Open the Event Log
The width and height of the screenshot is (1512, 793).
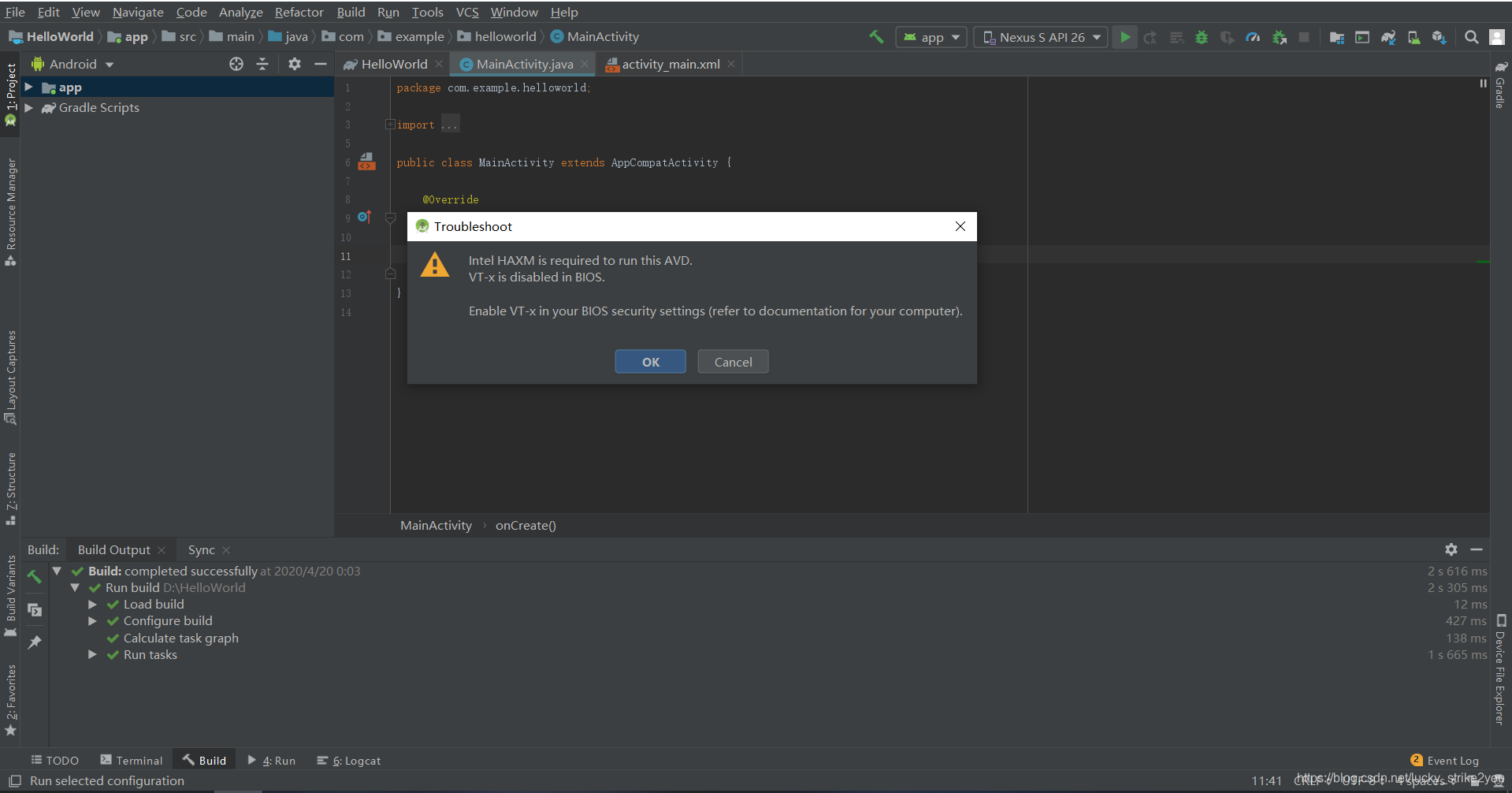1444,760
